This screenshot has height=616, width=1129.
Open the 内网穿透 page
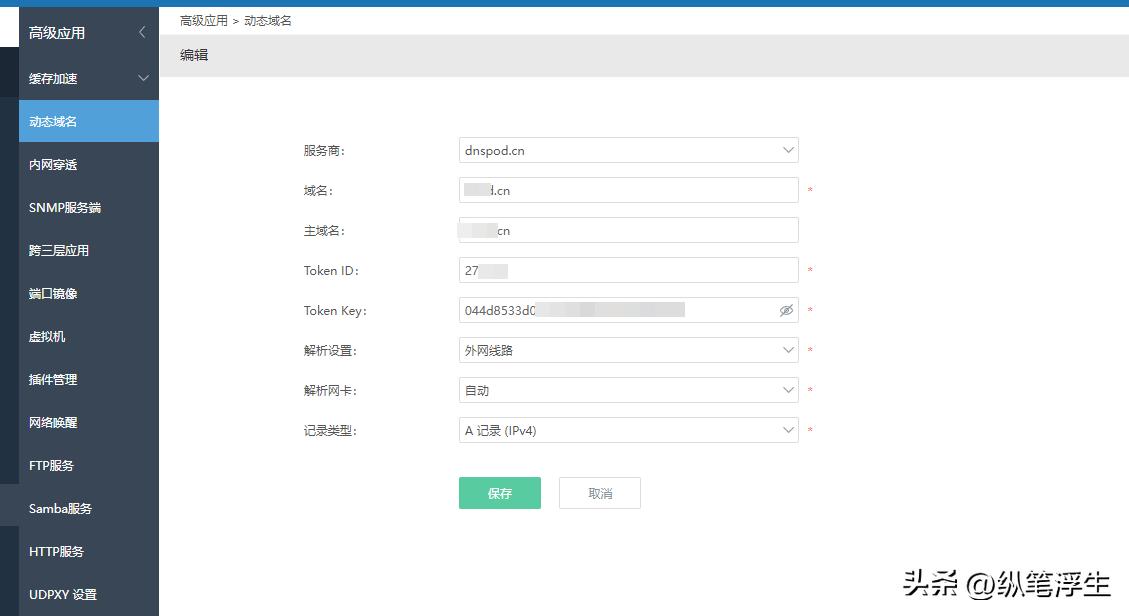[52, 164]
